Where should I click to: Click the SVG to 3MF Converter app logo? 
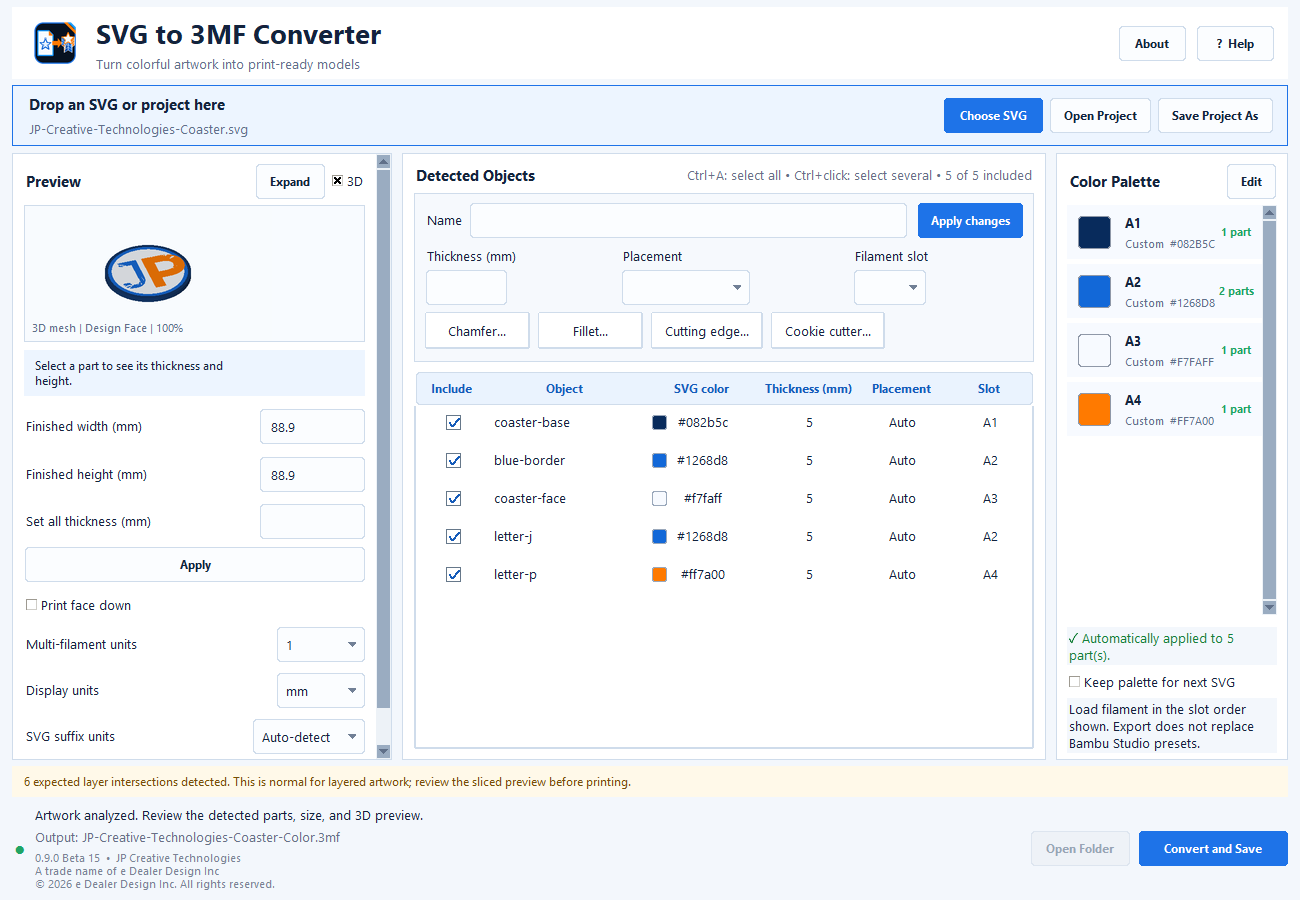coord(55,43)
